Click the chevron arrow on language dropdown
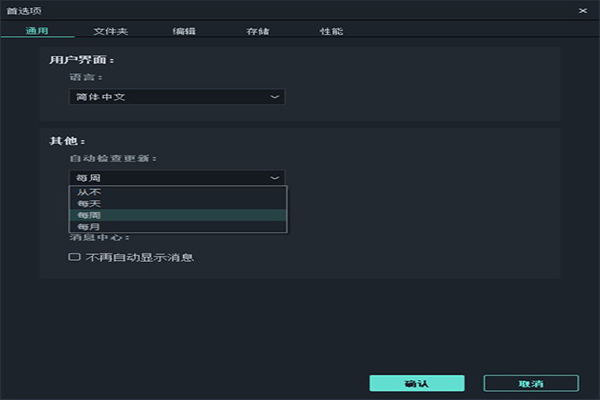This screenshot has height=400, width=600. (275, 97)
